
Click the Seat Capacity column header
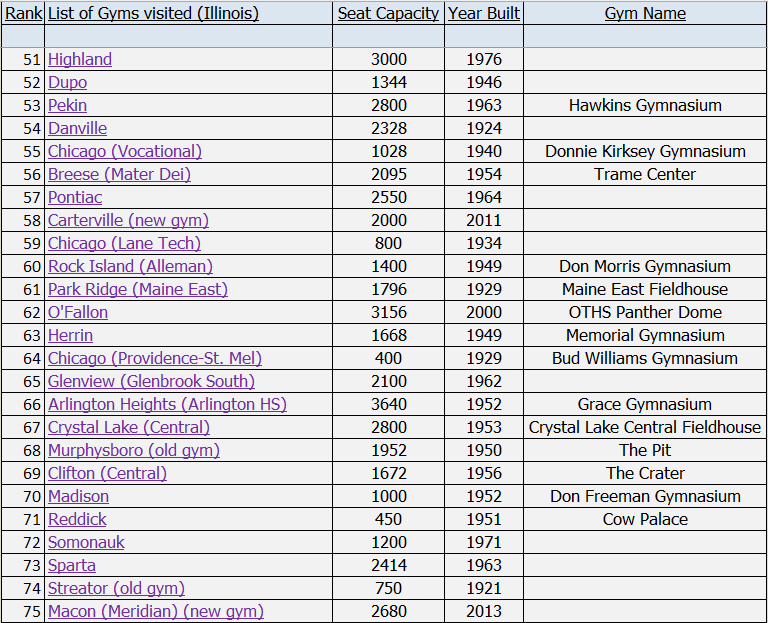point(388,13)
